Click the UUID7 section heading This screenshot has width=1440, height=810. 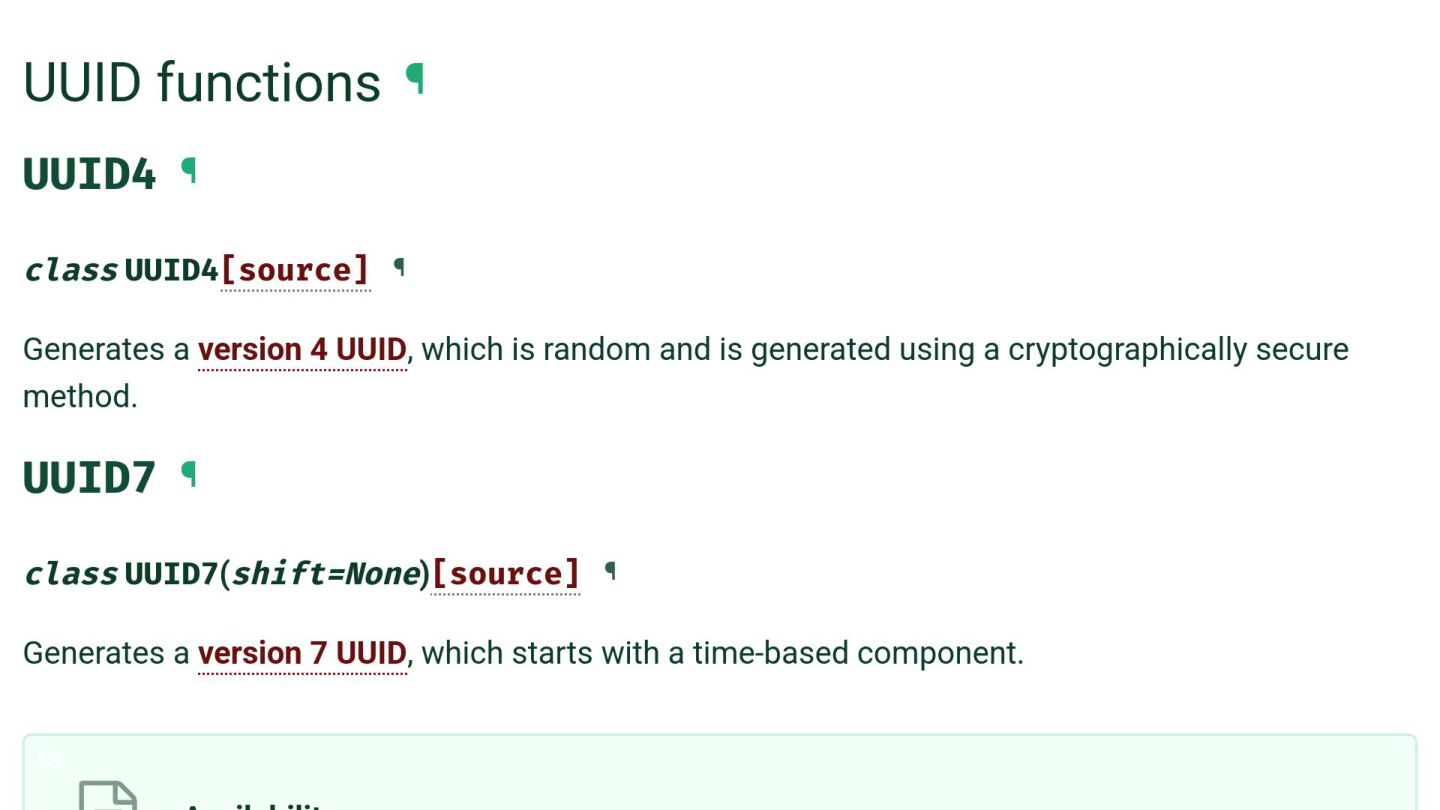tap(90, 477)
